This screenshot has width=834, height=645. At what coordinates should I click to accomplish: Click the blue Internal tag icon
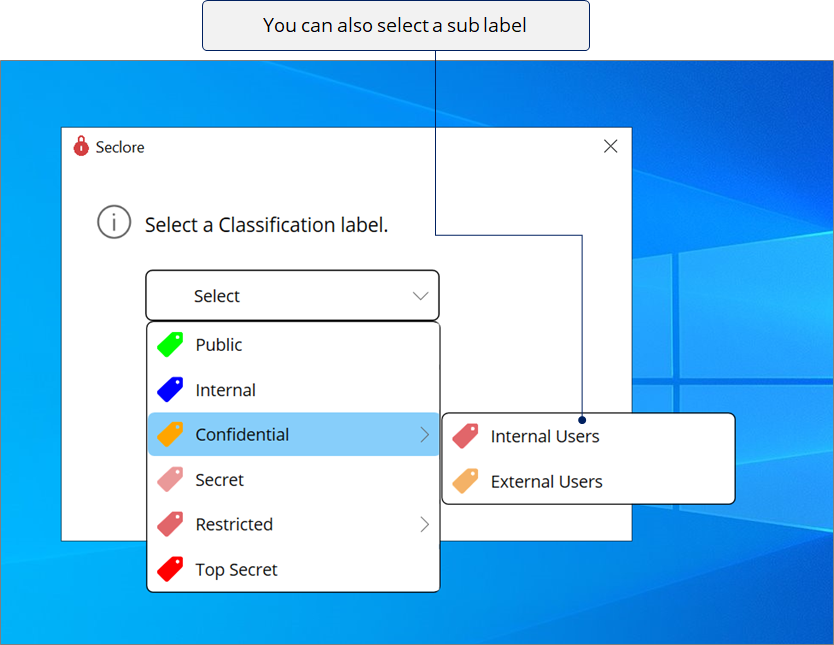pos(169,389)
